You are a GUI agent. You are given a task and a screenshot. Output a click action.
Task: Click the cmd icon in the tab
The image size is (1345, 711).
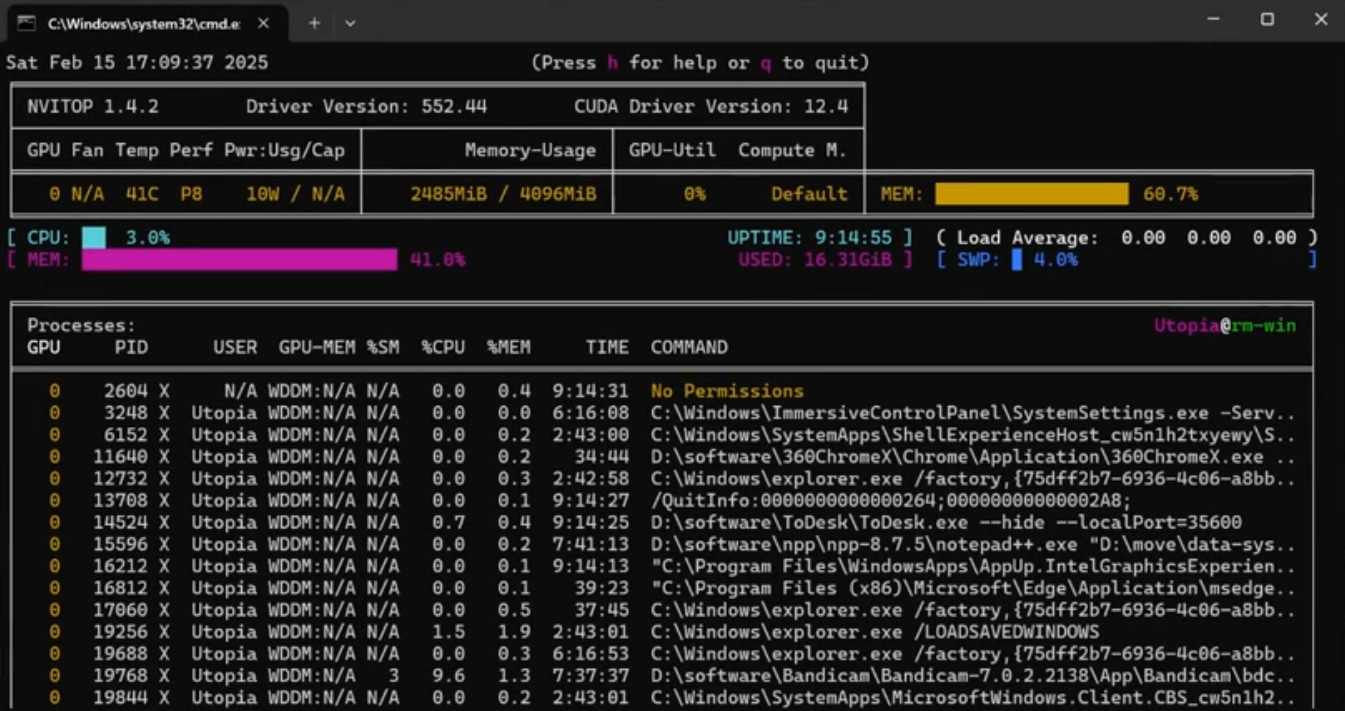27,23
